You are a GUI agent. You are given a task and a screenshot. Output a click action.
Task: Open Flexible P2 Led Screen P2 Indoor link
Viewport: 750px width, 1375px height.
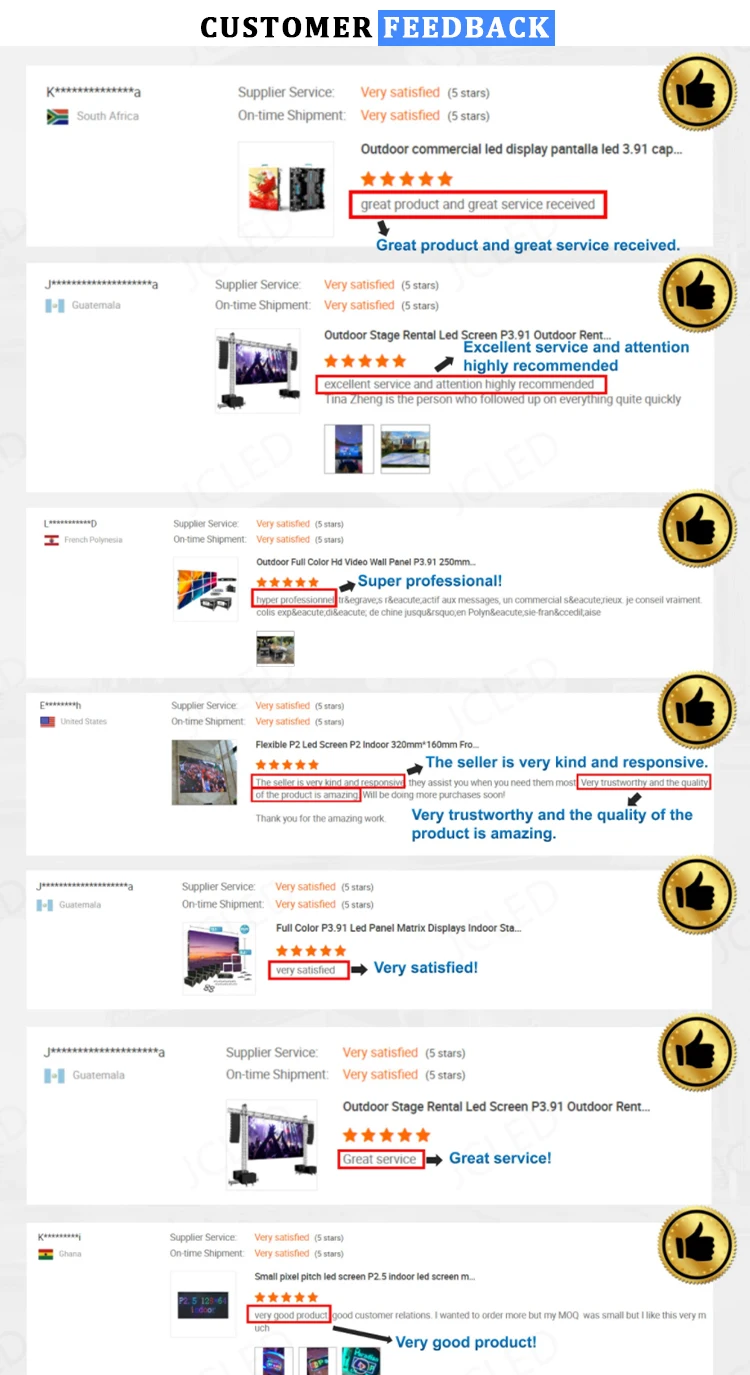tap(367, 744)
